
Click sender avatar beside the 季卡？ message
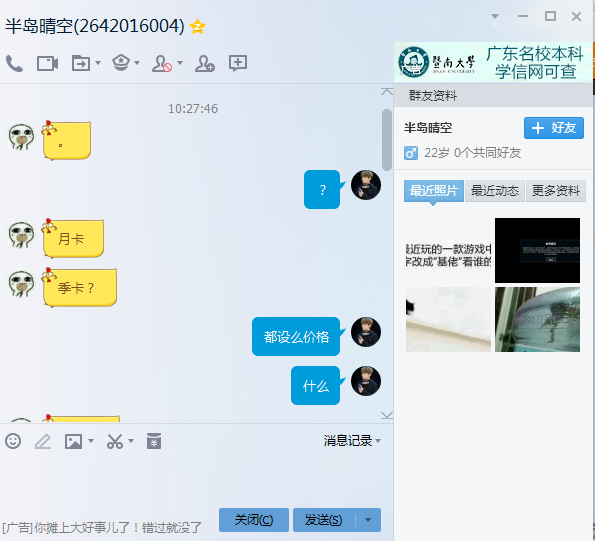pos(21,284)
